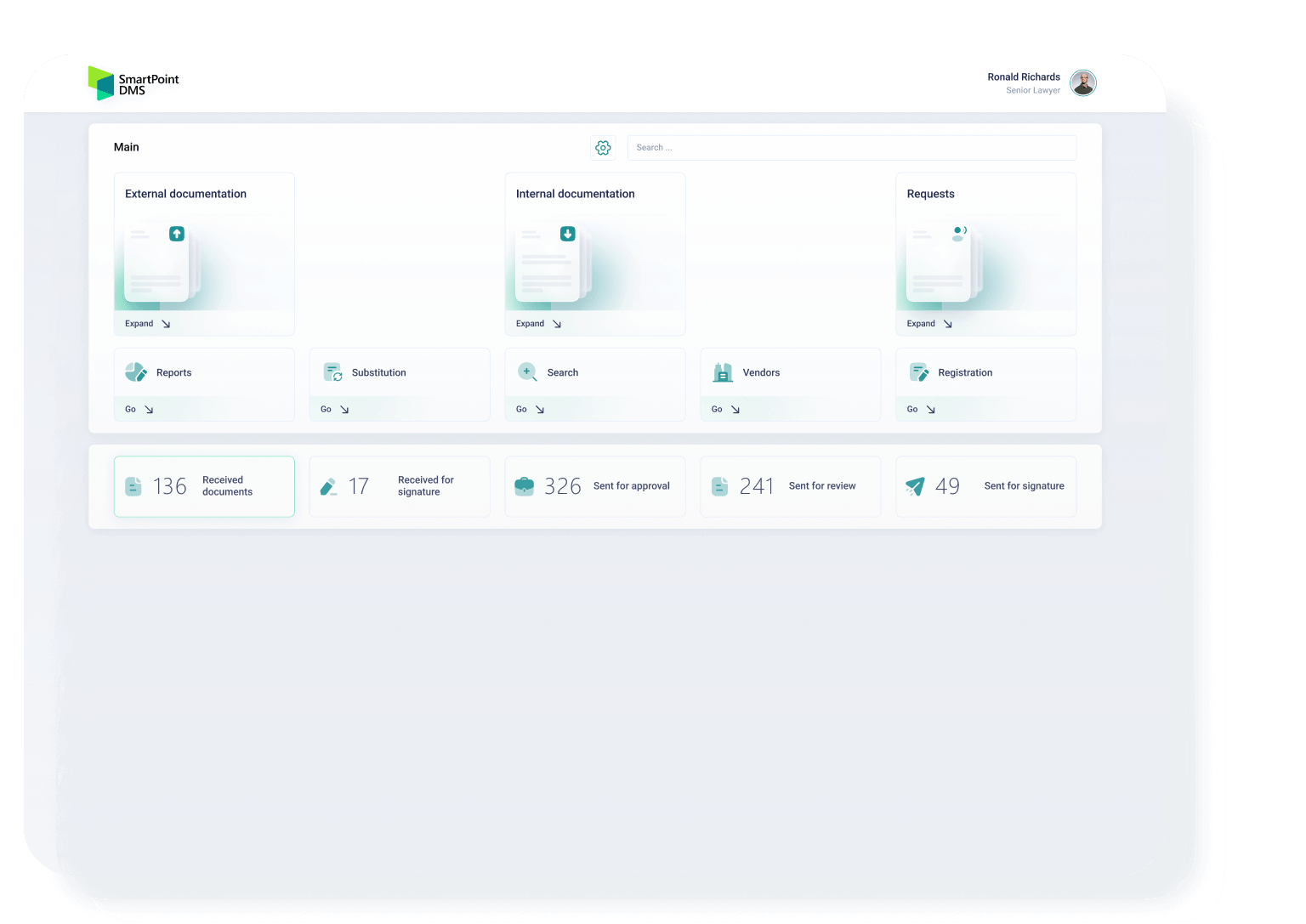Select the Substitution refresh icon
The image size is (1306, 924).
click(x=331, y=371)
